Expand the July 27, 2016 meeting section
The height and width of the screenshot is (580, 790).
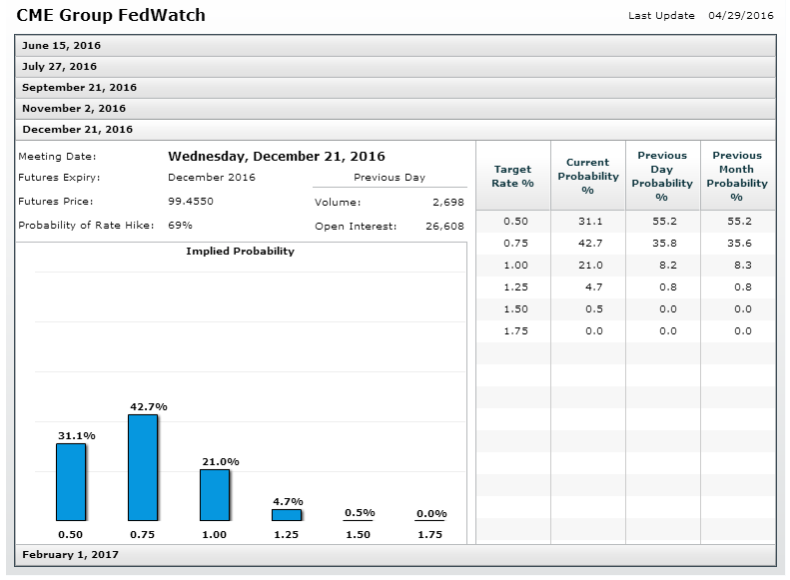[x=395, y=67]
